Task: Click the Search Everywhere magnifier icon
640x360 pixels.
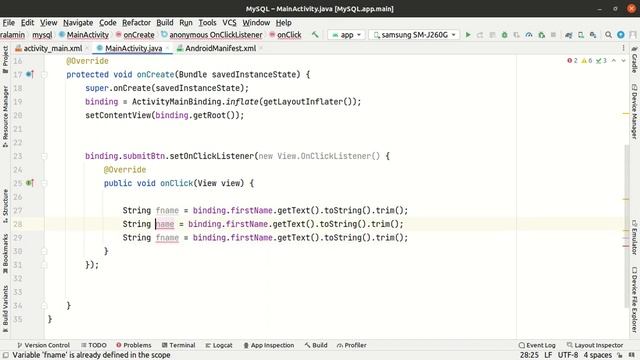Action: coord(608,35)
